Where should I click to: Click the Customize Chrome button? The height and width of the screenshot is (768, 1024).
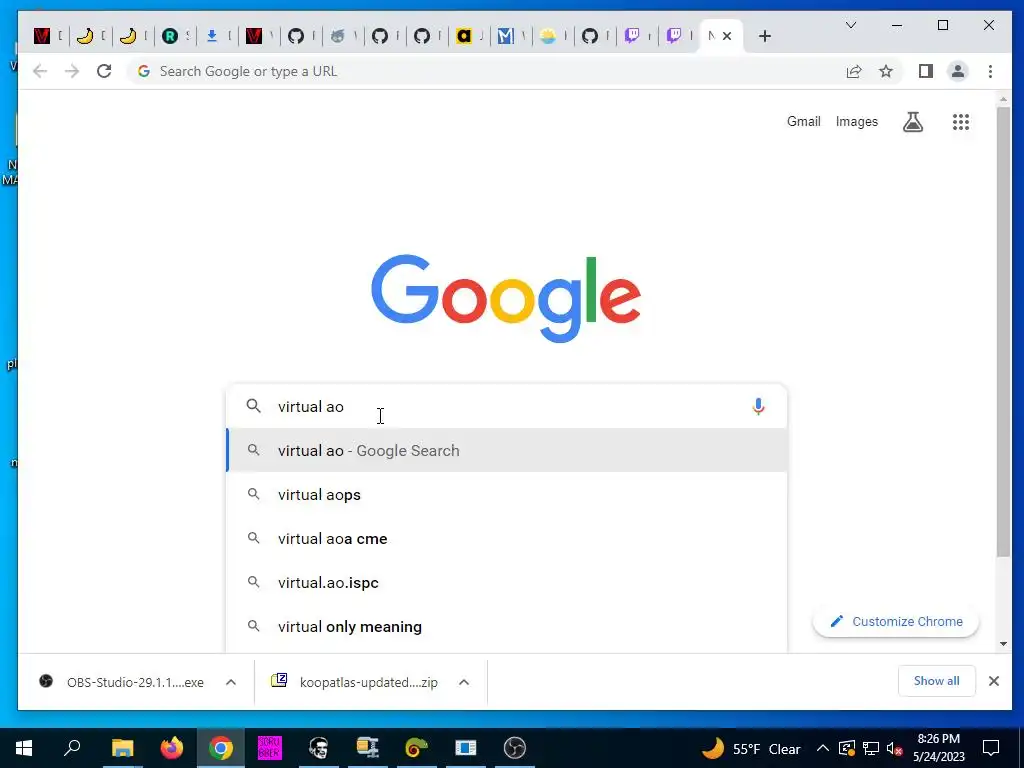coord(895,621)
